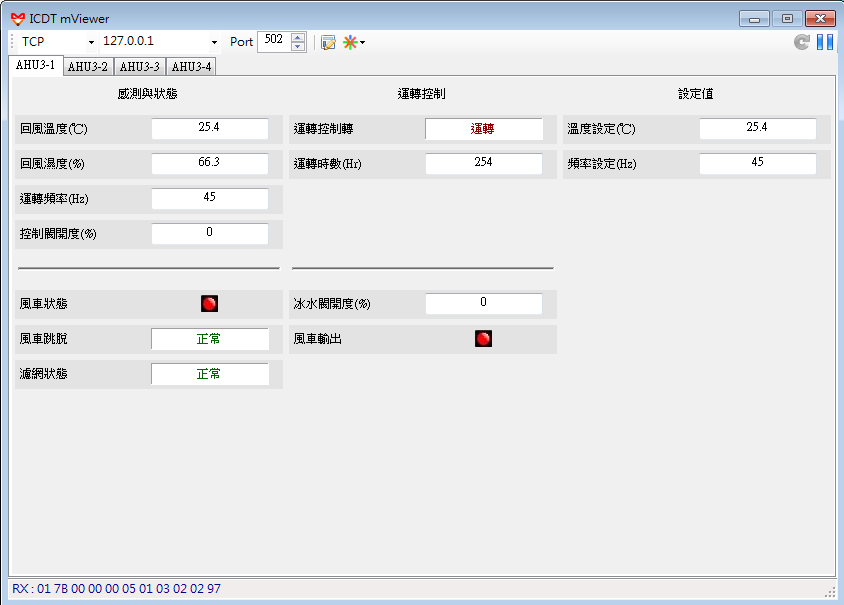This screenshot has height=605, width=844.
Task: Click the refresh arrow icon
Action: pos(801,42)
